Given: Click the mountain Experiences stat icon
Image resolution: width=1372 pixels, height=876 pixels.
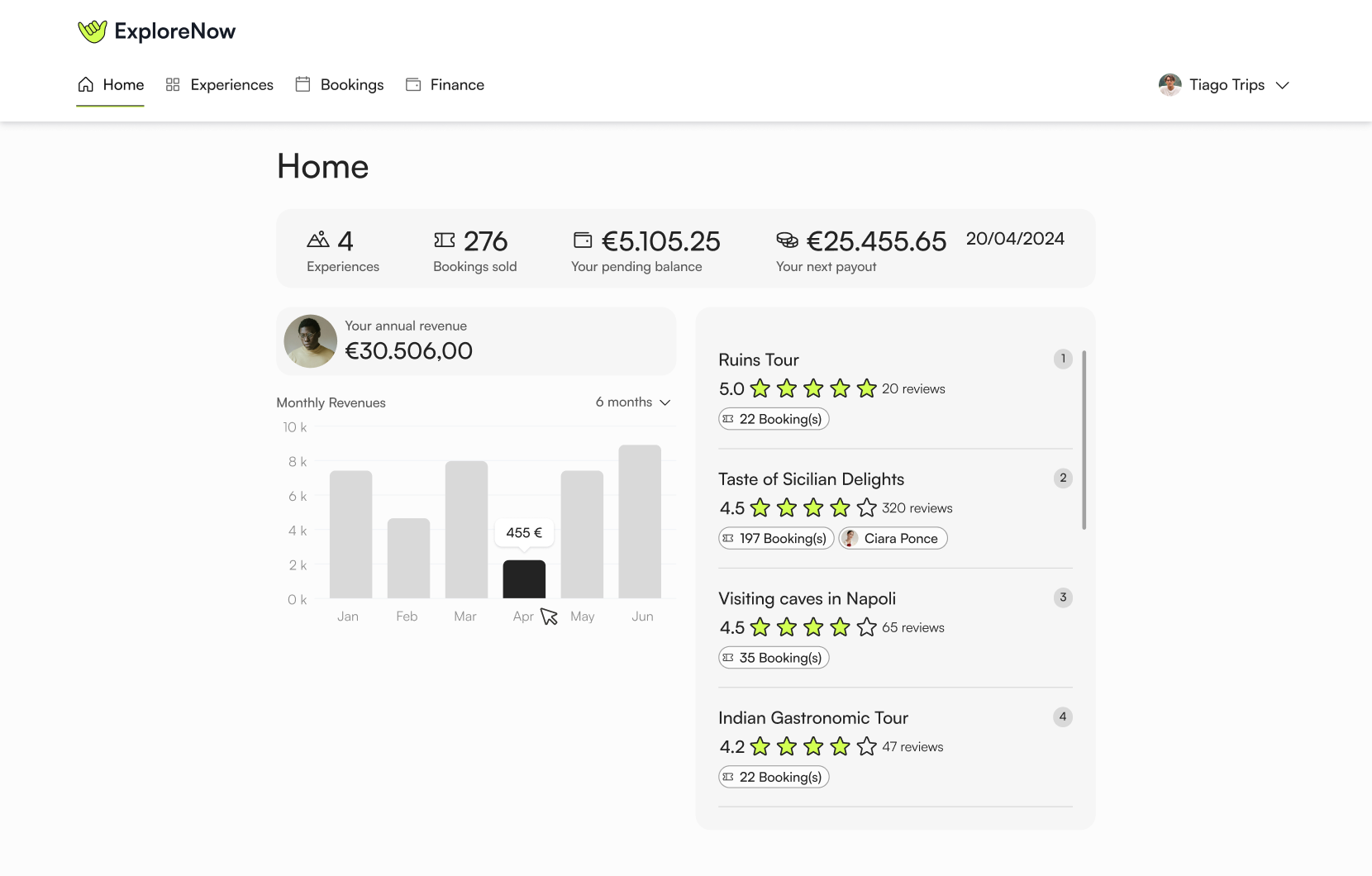Looking at the screenshot, I should [318, 240].
